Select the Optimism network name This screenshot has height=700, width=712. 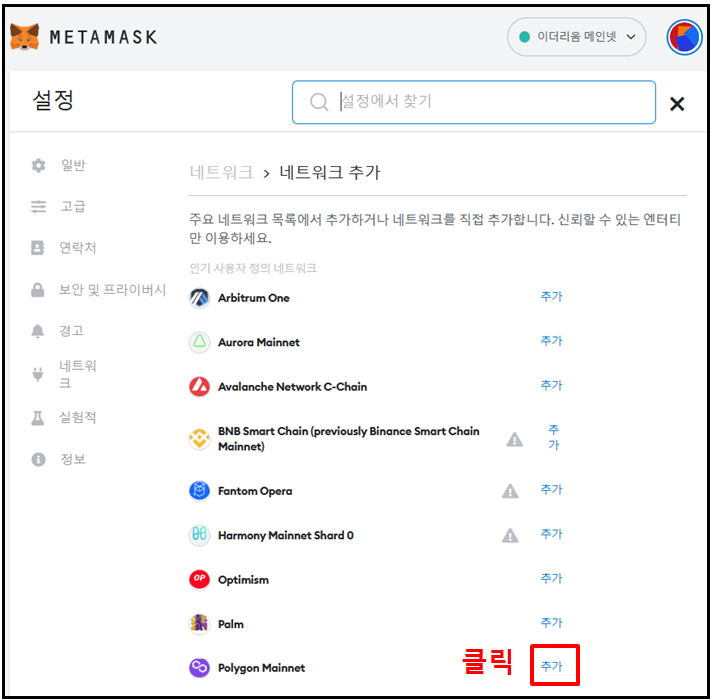coord(243,580)
